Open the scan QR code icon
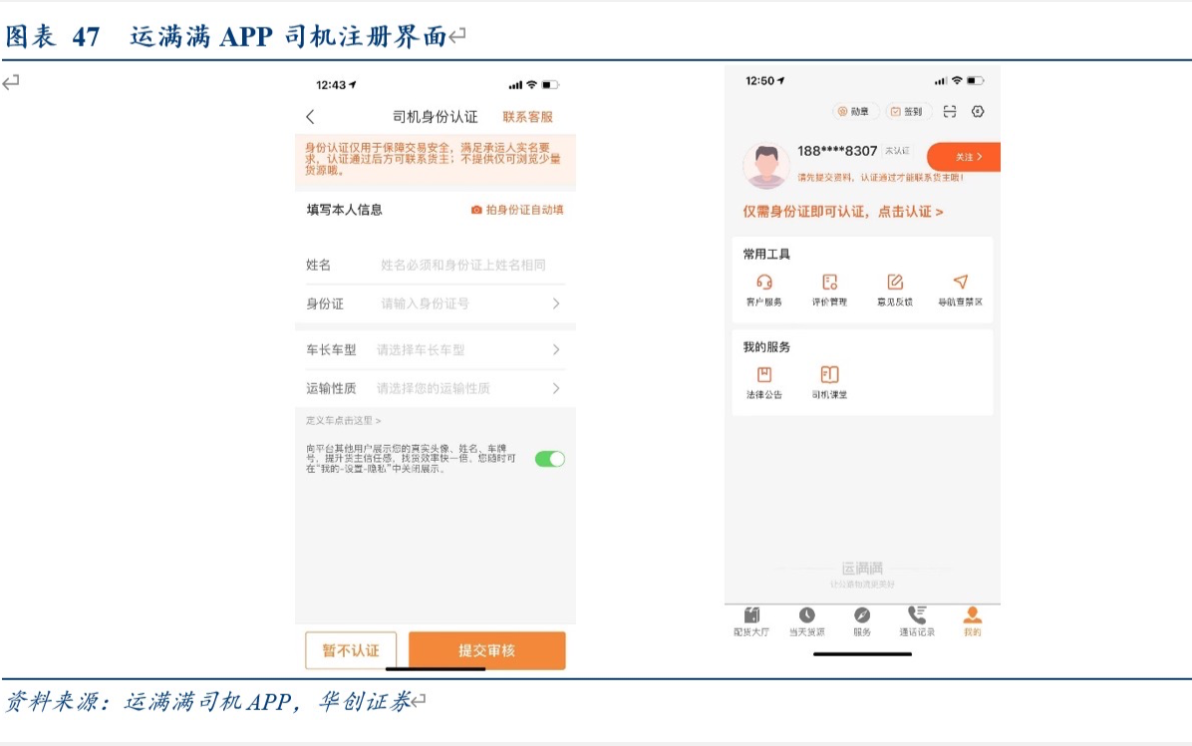This screenshot has height=746, width=1192. (x=950, y=112)
